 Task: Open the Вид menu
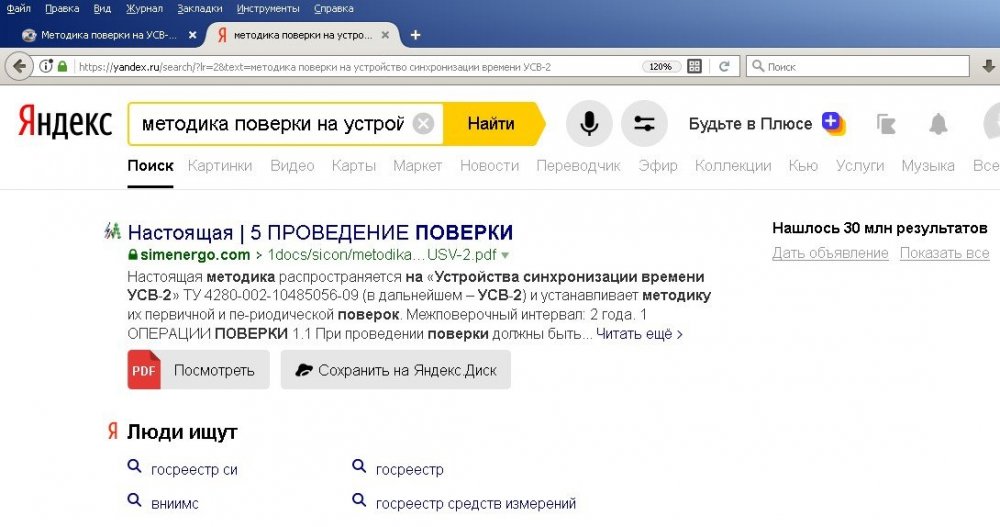point(102,8)
